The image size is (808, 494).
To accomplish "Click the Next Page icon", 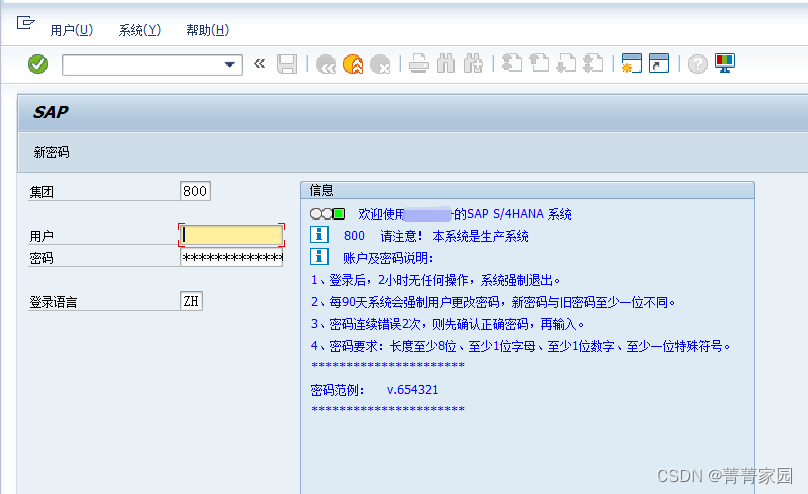I will (x=566, y=63).
